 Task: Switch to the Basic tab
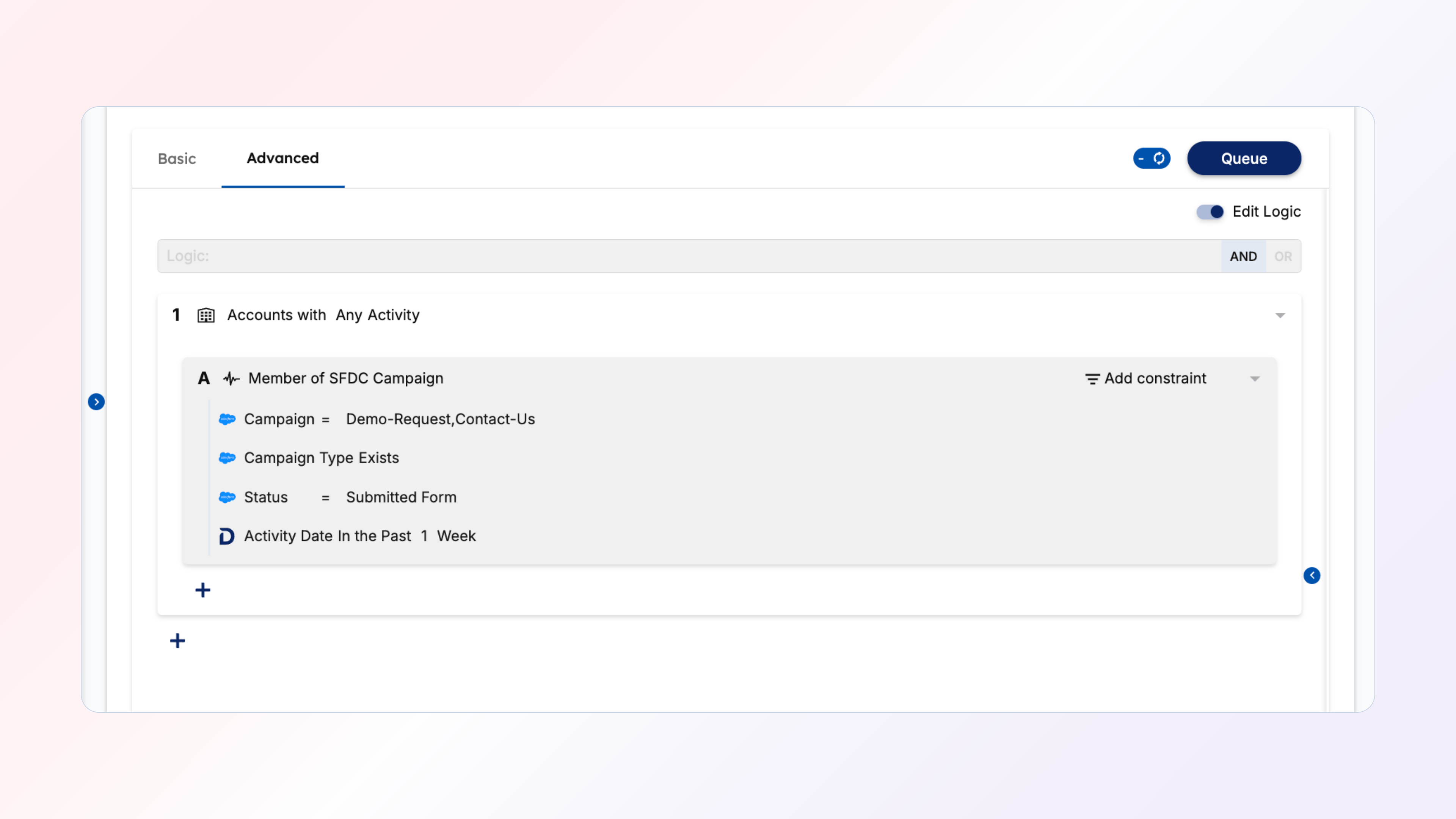177,159
